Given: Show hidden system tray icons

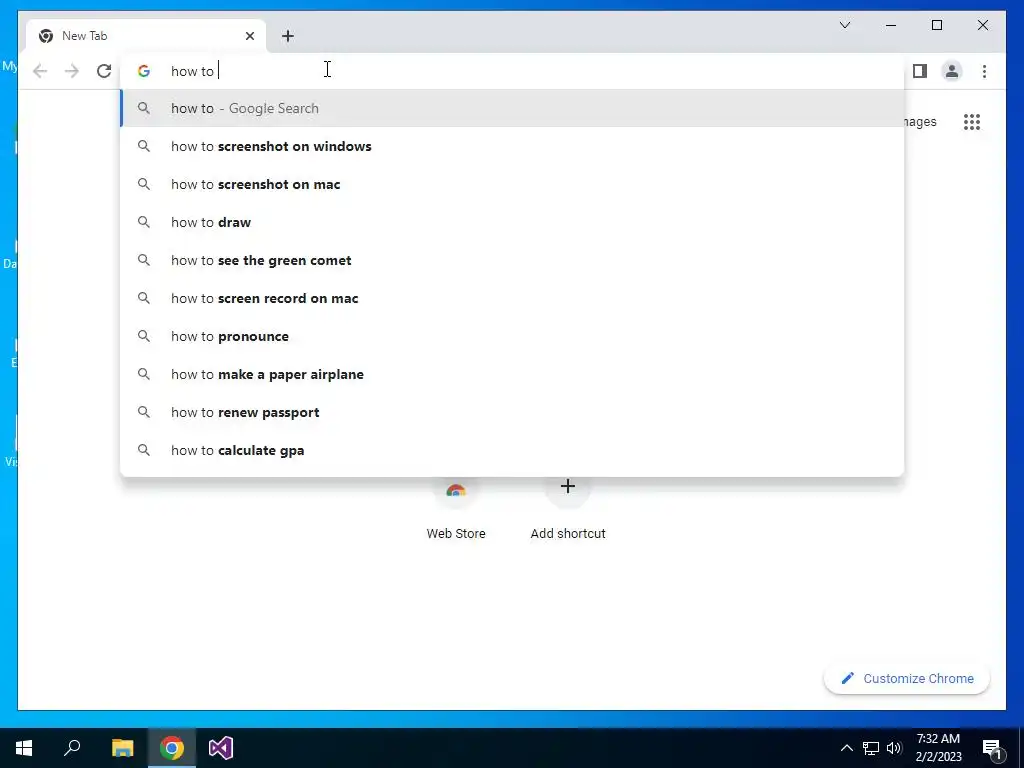Looking at the screenshot, I should [846, 748].
